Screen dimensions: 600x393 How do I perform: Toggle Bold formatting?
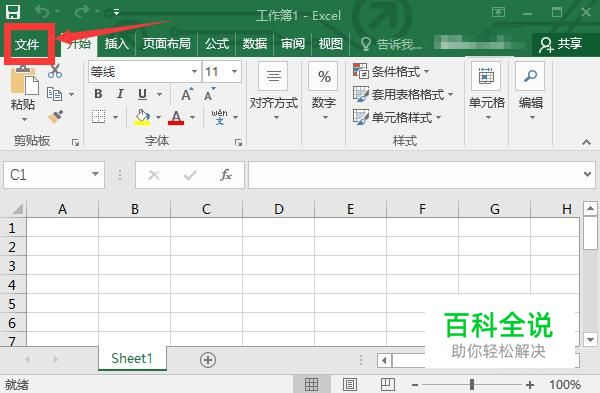[98, 94]
